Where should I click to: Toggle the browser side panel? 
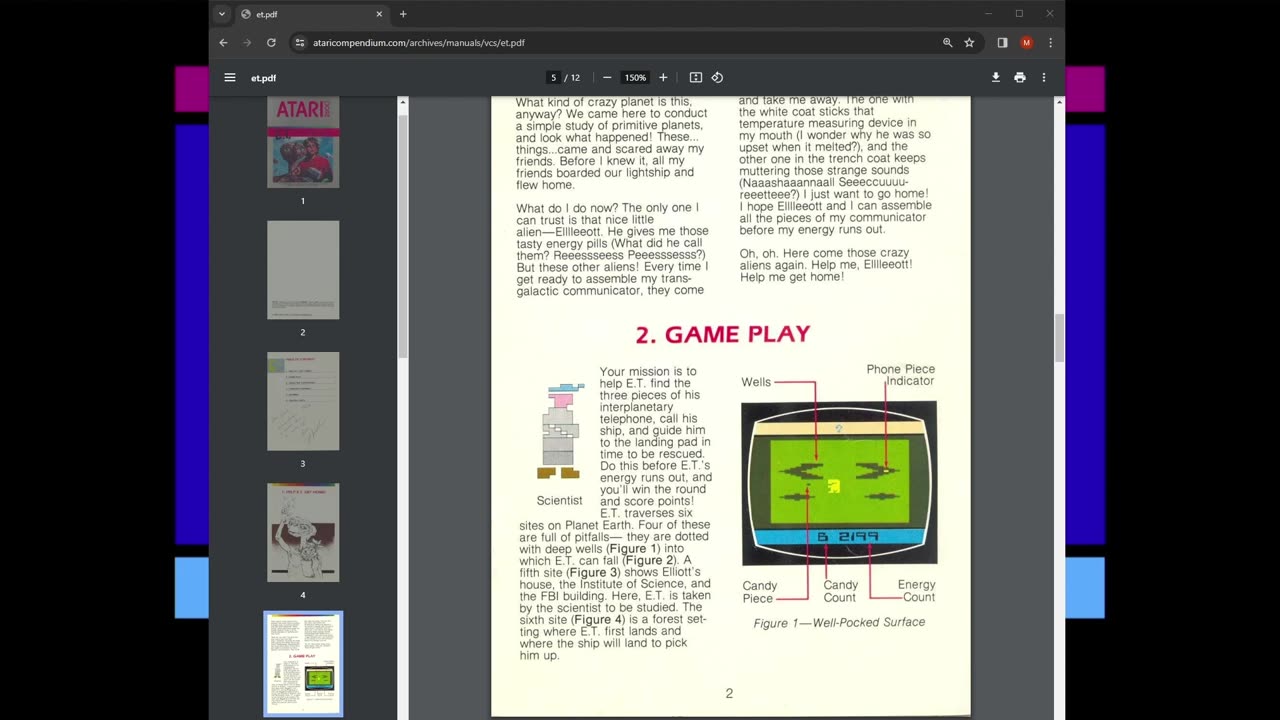(x=1002, y=43)
